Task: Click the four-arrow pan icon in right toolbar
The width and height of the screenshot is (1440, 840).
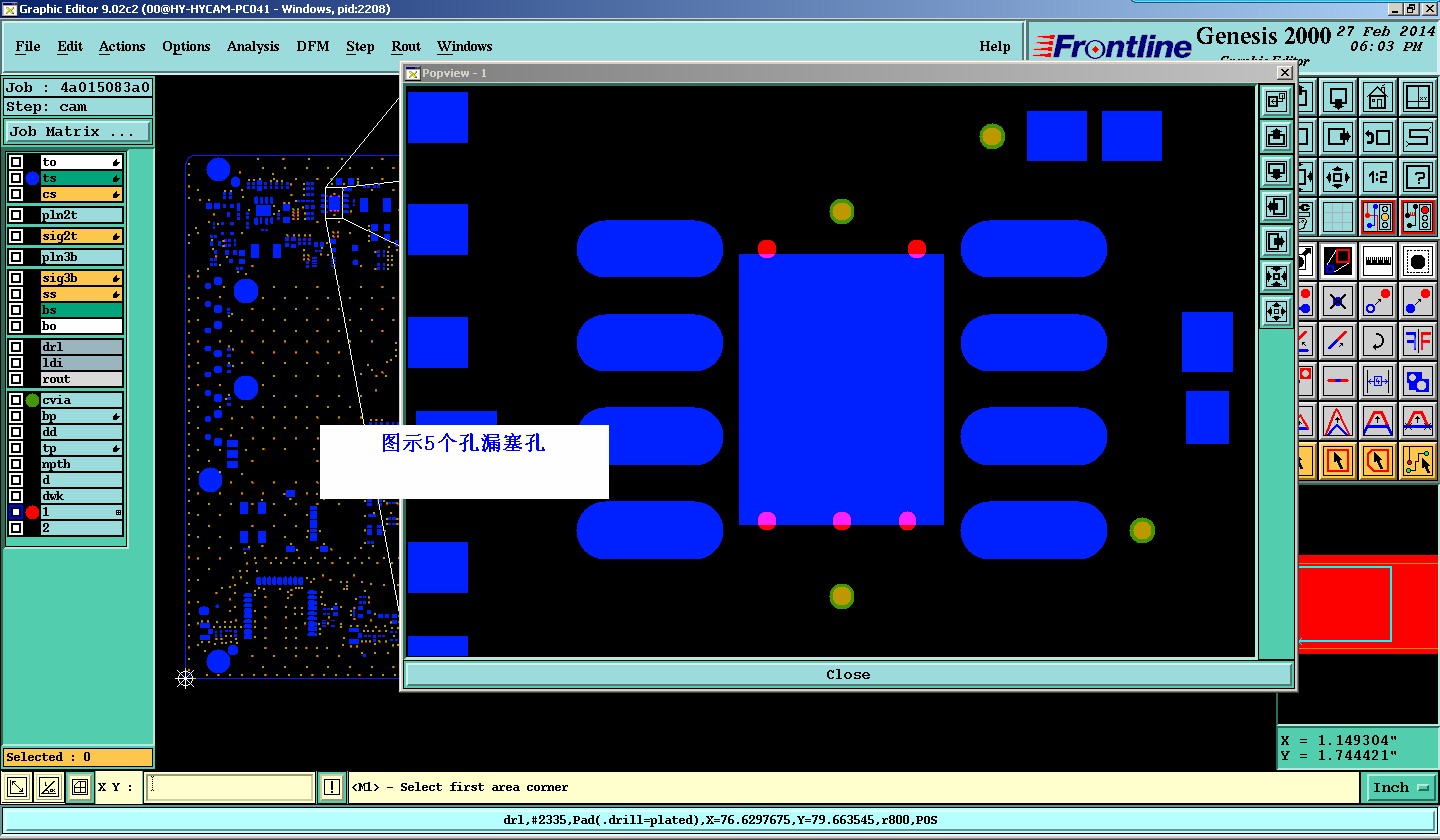Action: pos(1339,177)
